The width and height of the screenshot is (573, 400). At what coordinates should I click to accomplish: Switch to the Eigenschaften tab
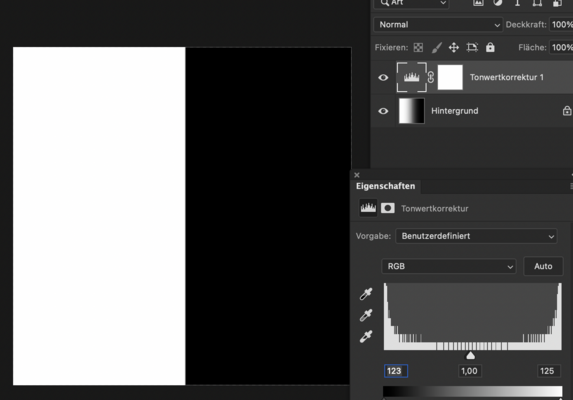pos(386,186)
